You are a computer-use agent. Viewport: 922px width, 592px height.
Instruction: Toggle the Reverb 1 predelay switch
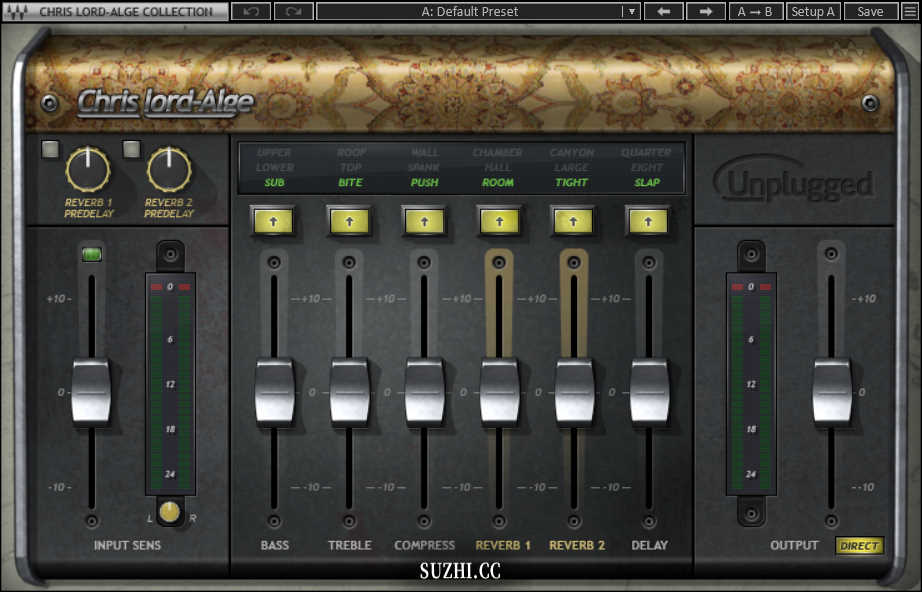tap(50, 151)
